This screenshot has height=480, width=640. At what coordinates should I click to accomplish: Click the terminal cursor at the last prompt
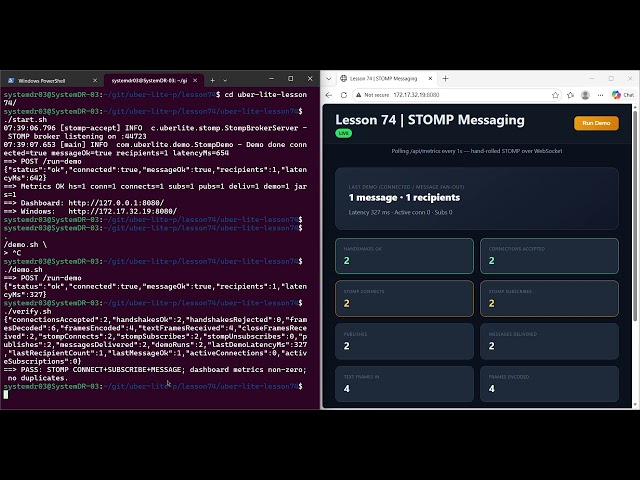[6, 394]
